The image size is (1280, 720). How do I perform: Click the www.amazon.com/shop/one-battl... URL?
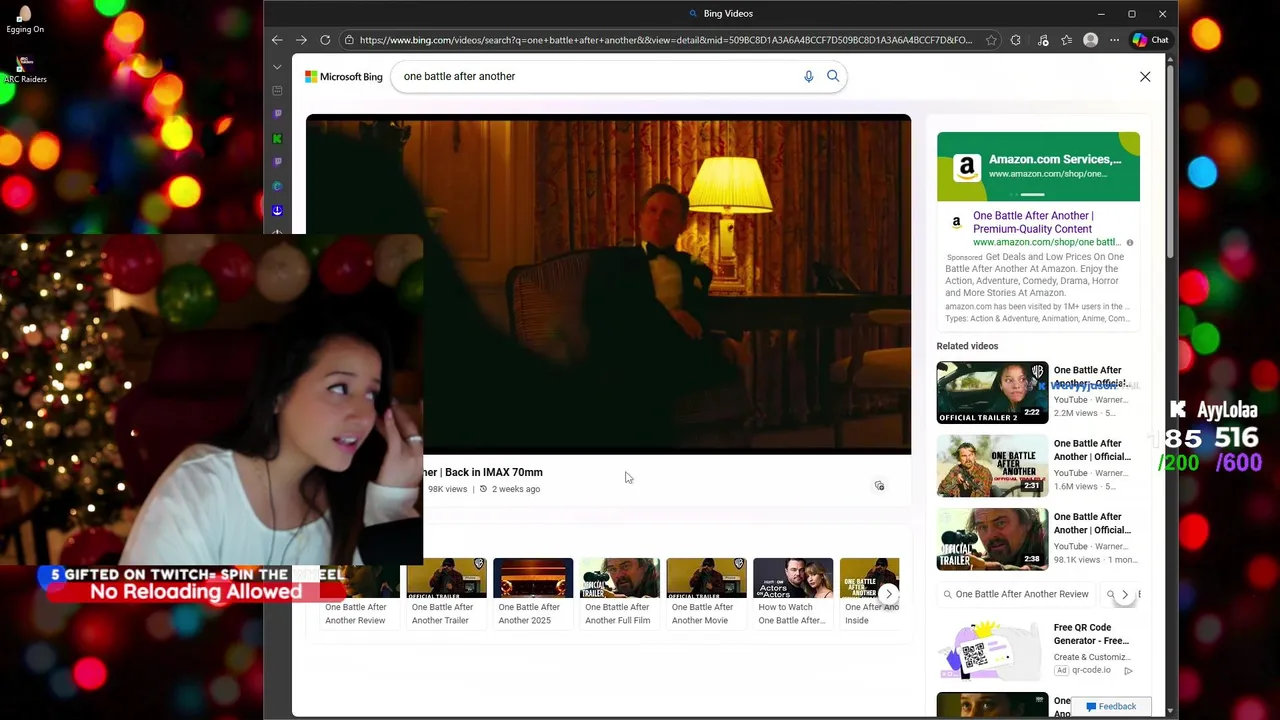click(1046, 242)
